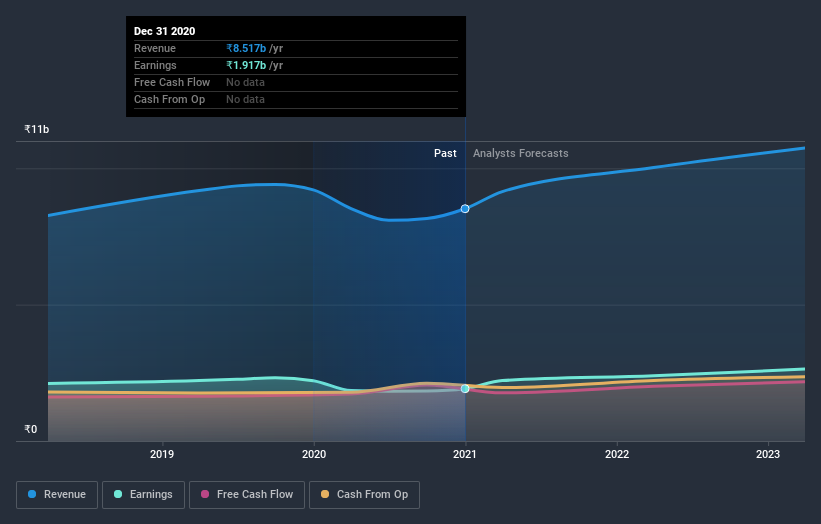Click the Cash From Op tooltip row label
821x524 pixels.
click(169, 99)
